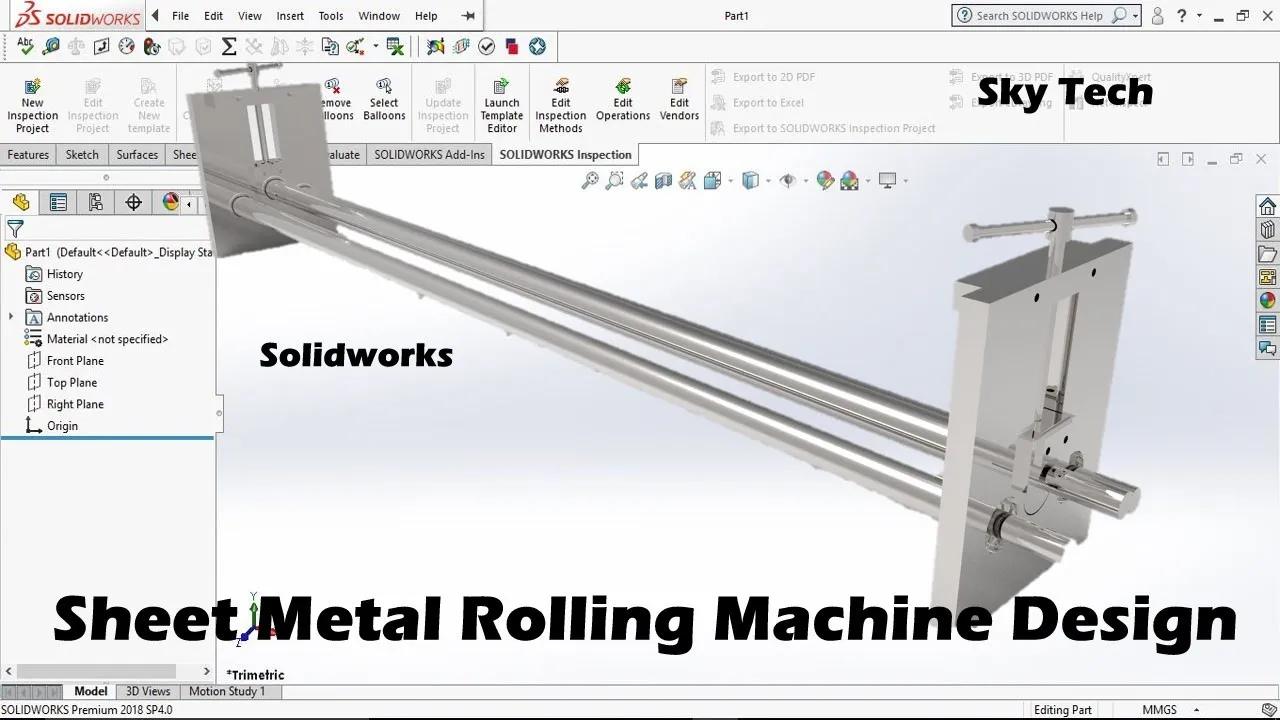Click the Design Checker checkmark circle icon
Viewport: 1280px width, 720px height.
click(x=487, y=46)
